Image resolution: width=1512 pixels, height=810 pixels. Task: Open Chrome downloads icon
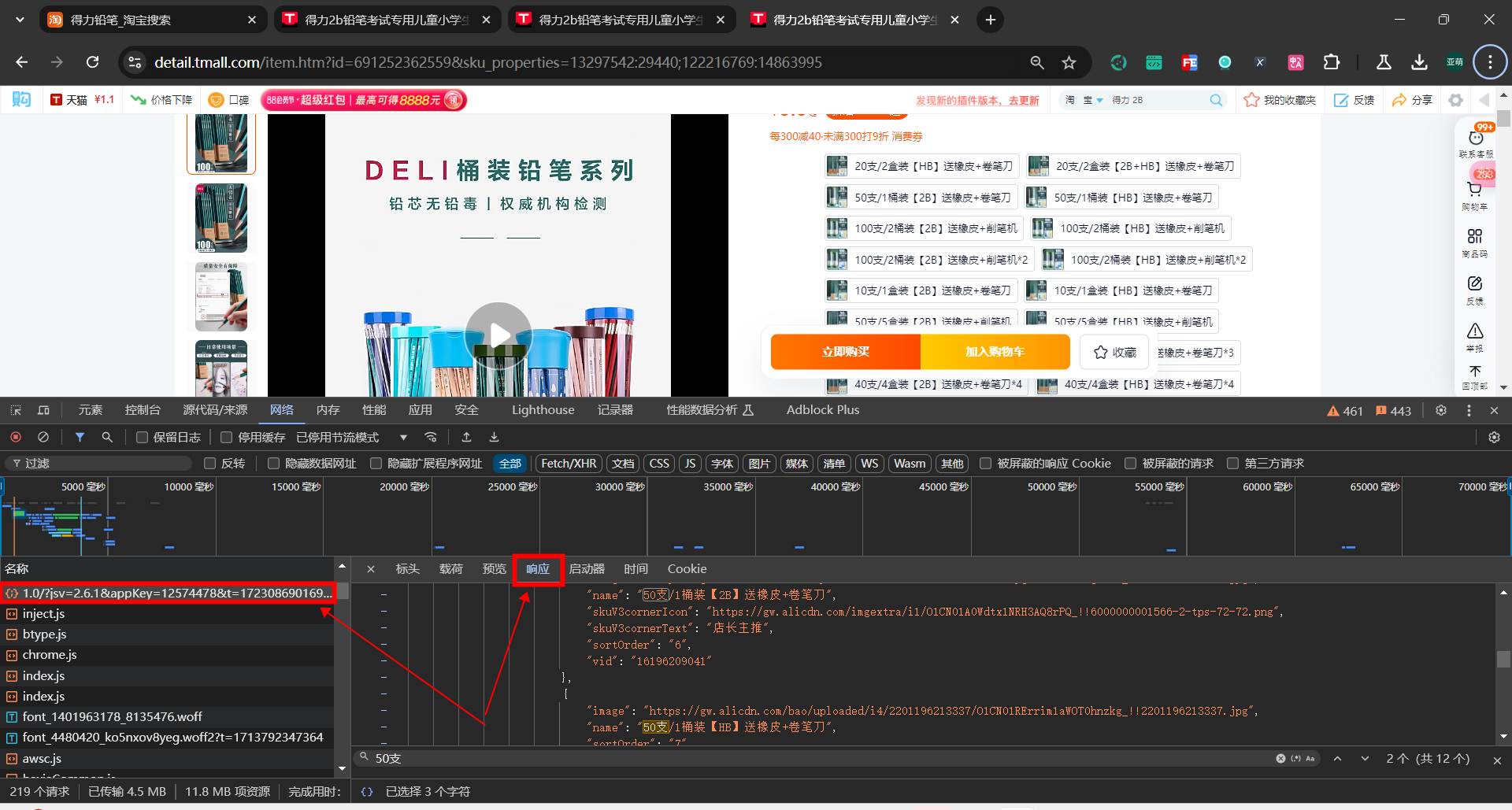[x=1419, y=62]
